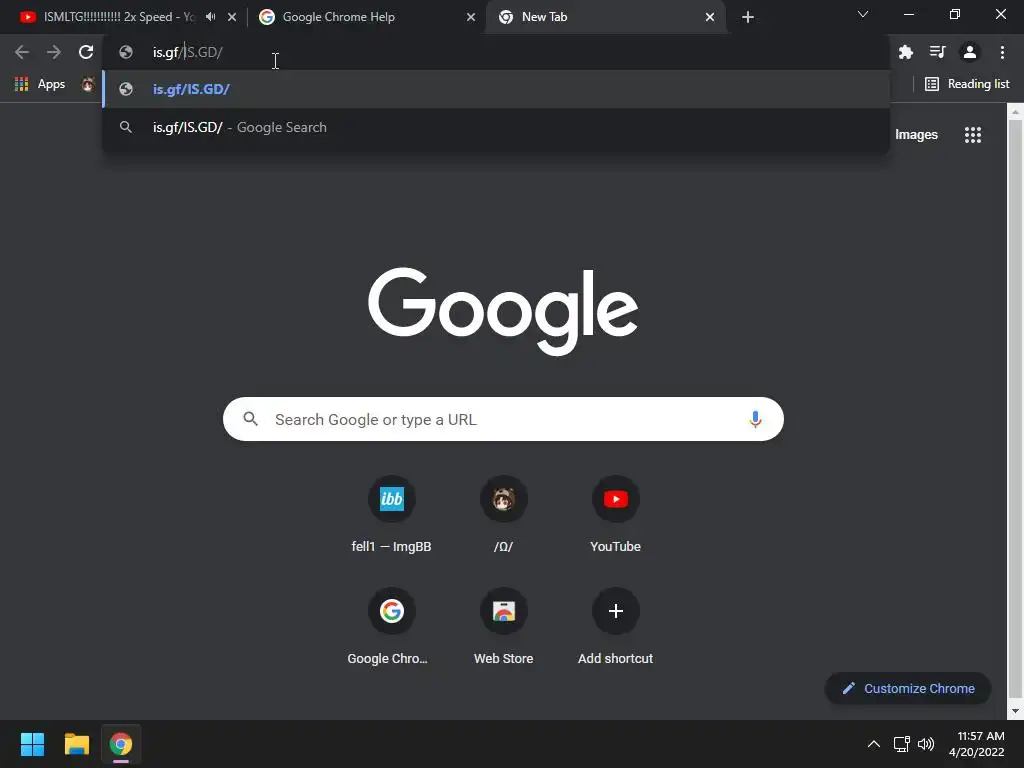Open the Web Store shortcut
The height and width of the screenshot is (768, 1024).
(x=503, y=628)
